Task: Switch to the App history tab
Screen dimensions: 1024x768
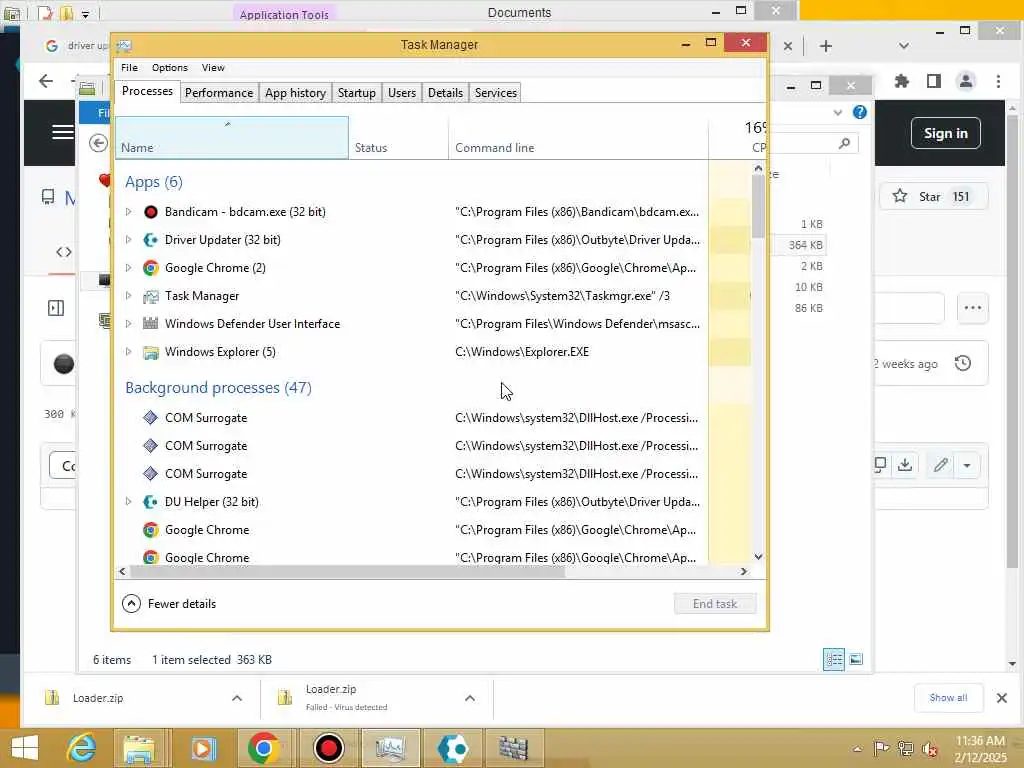Action: [x=295, y=93]
